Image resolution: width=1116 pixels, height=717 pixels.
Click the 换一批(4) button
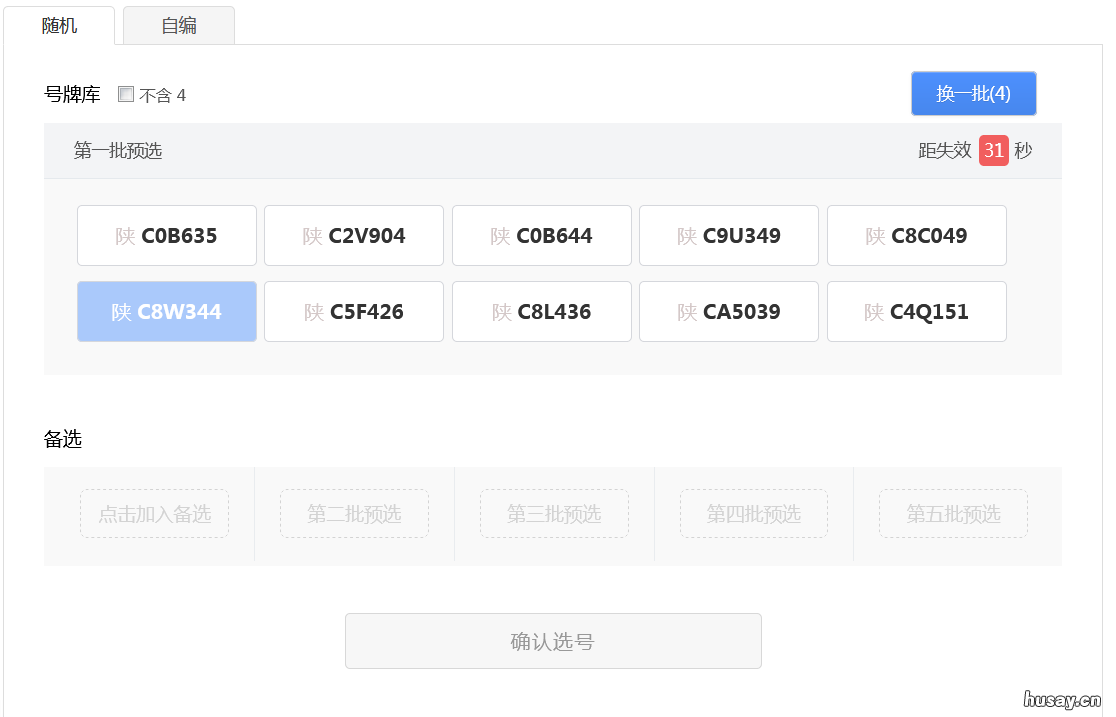tap(973, 94)
